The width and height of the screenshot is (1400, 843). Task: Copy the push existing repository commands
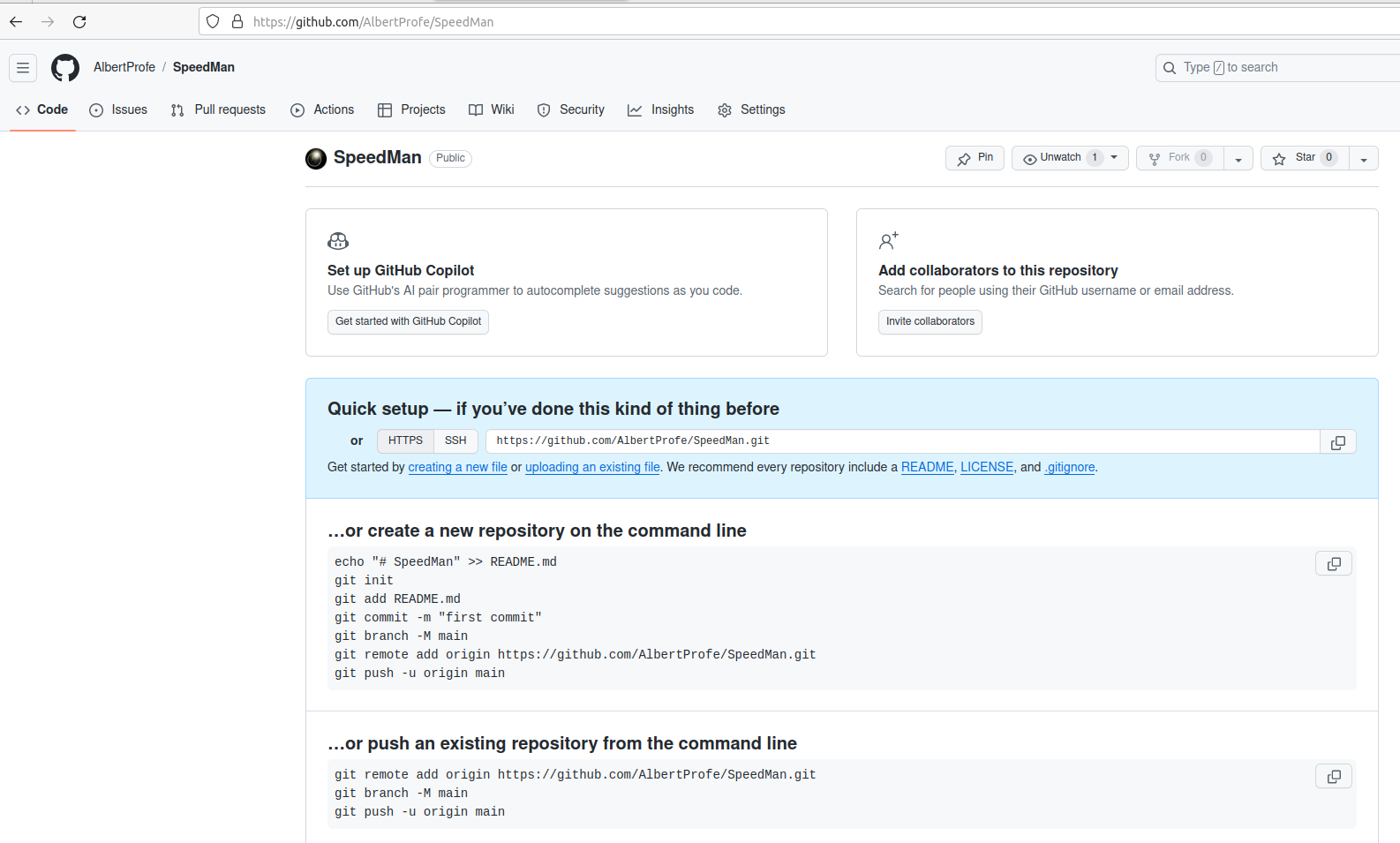coord(1334,776)
